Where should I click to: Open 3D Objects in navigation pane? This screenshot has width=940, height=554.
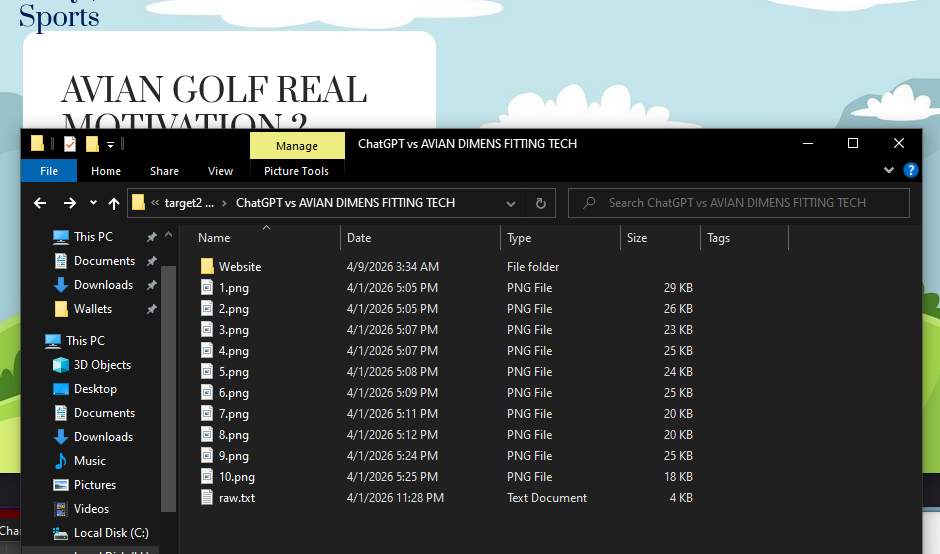coord(102,365)
